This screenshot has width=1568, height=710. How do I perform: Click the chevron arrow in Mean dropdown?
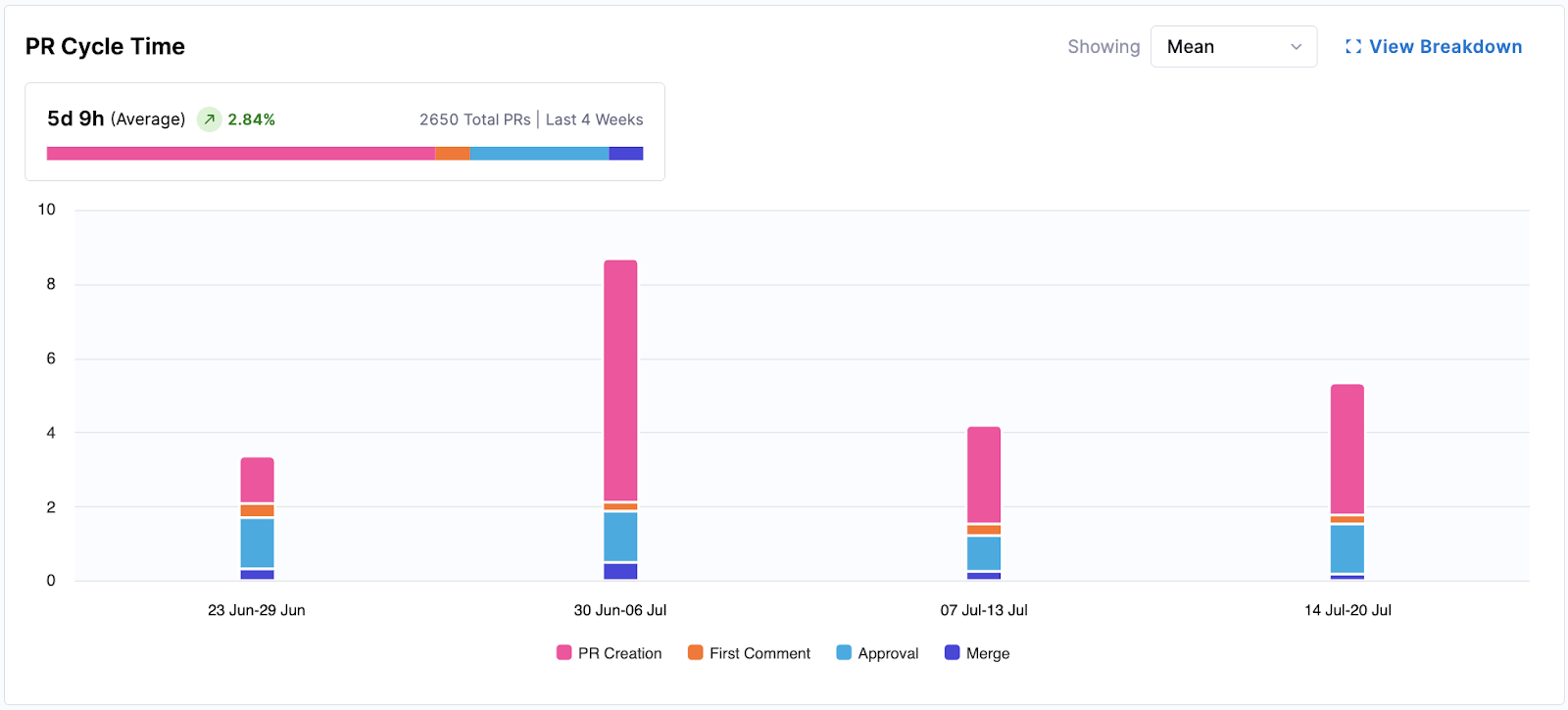[x=1296, y=47]
